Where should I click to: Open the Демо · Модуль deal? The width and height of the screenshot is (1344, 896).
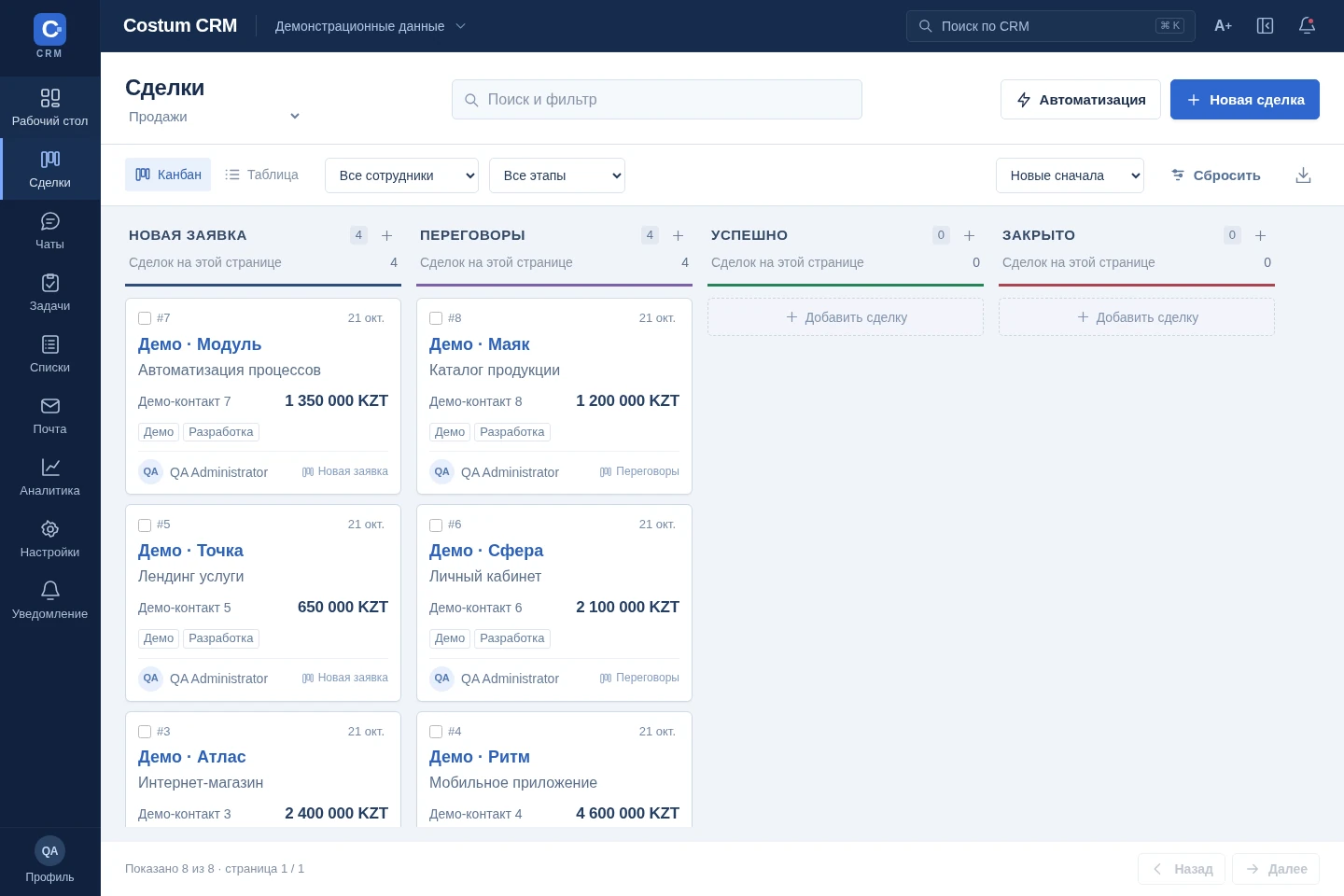point(200,344)
